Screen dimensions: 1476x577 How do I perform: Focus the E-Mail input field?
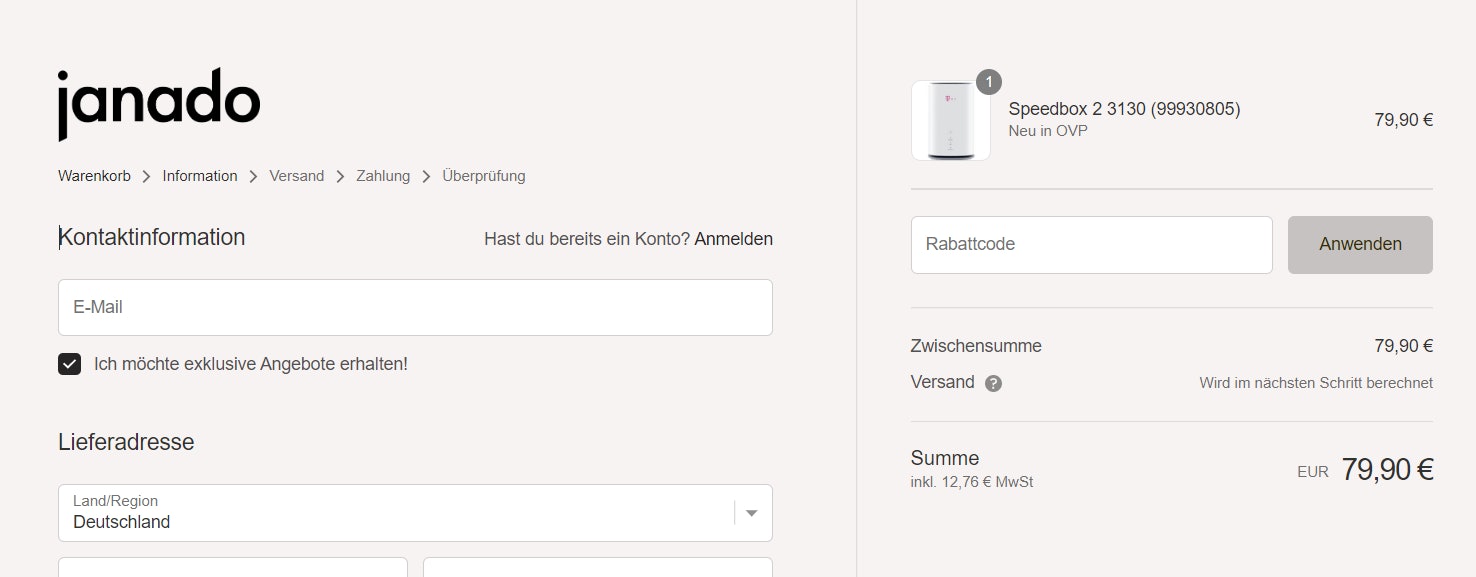point(415,307)
